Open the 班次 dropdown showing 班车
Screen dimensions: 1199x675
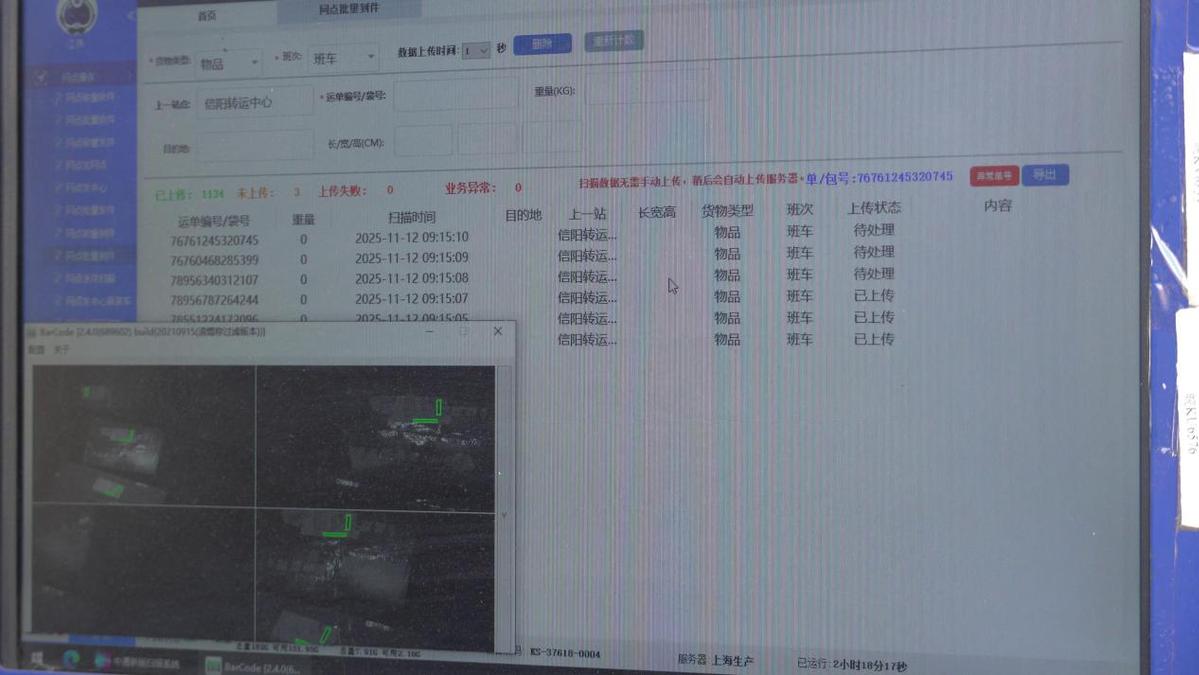point(343,59)
